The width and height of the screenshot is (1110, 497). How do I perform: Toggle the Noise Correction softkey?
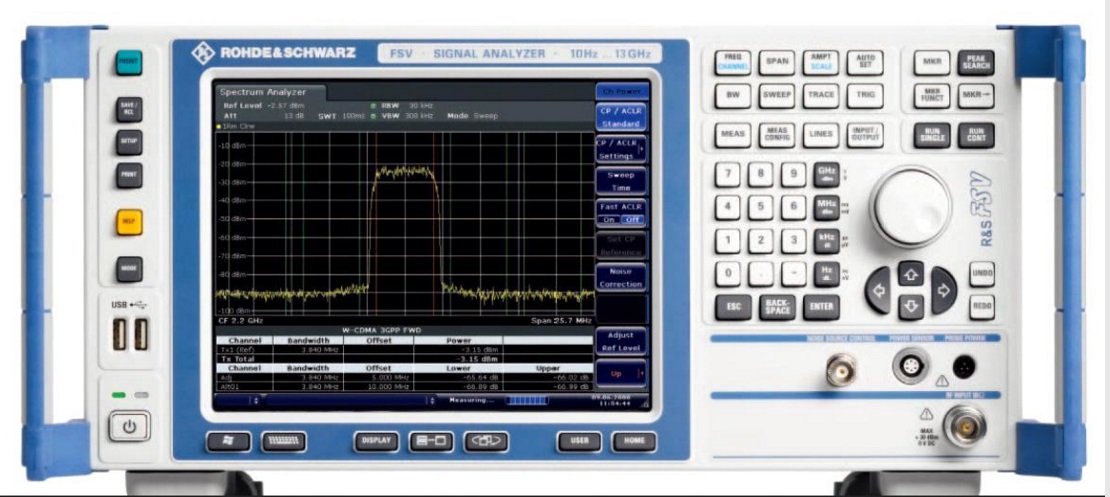pos(620,278)
